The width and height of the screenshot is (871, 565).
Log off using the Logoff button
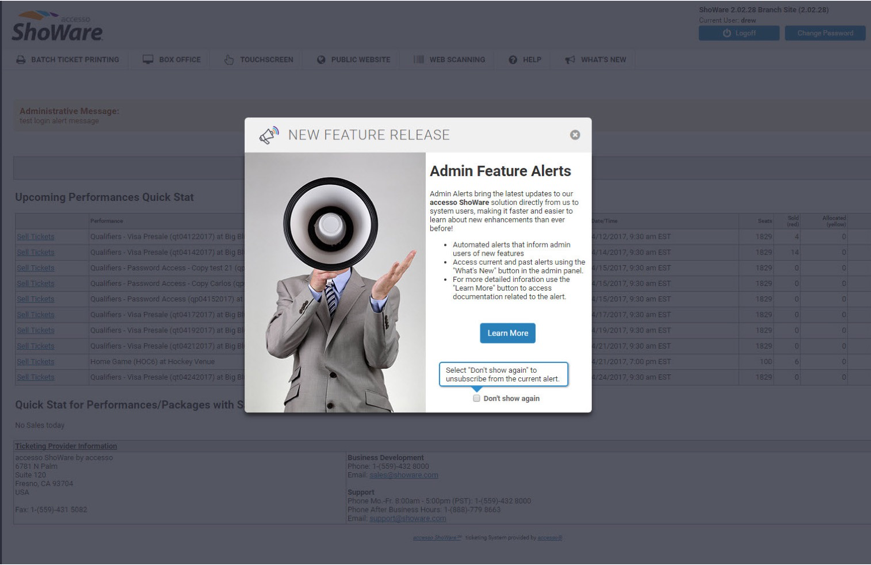[739, 33]
